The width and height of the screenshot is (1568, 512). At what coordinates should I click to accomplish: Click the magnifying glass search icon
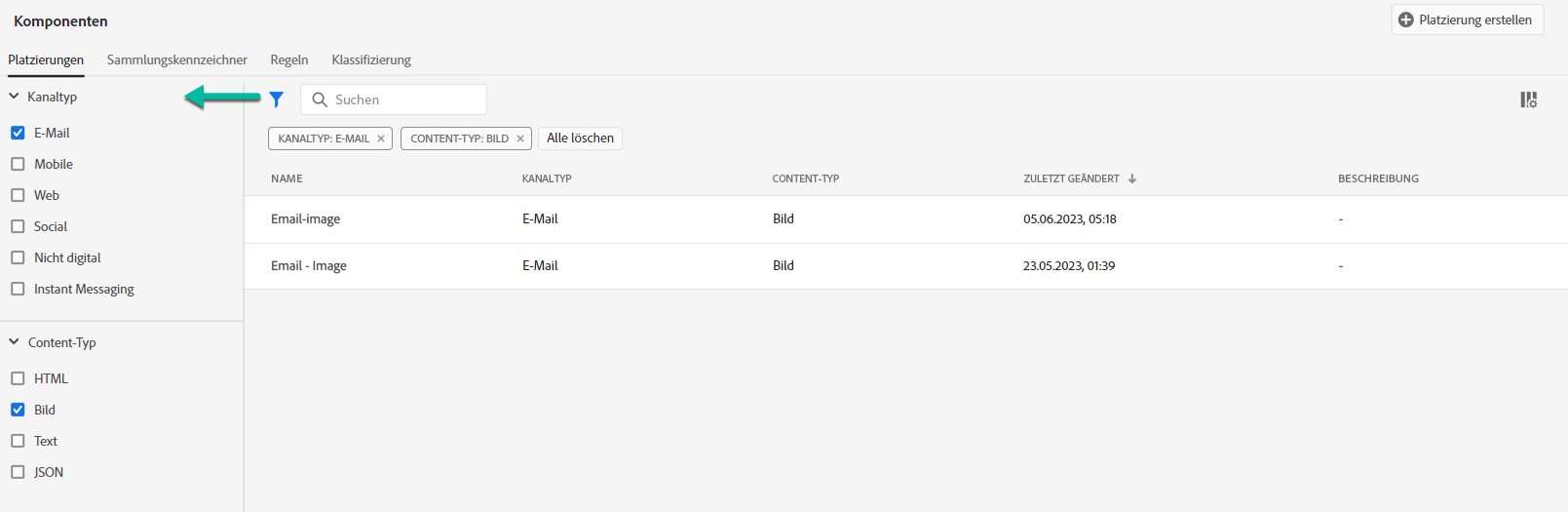pos(320,99)
